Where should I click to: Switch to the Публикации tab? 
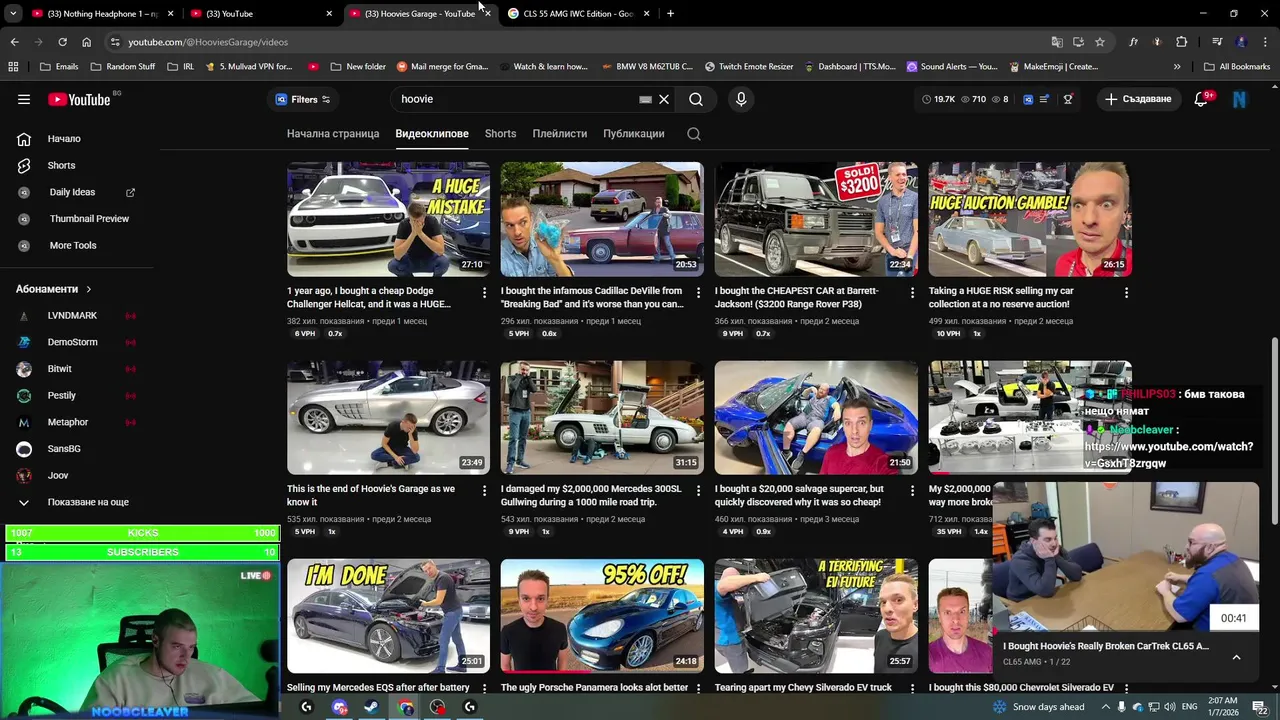(633, 133)
